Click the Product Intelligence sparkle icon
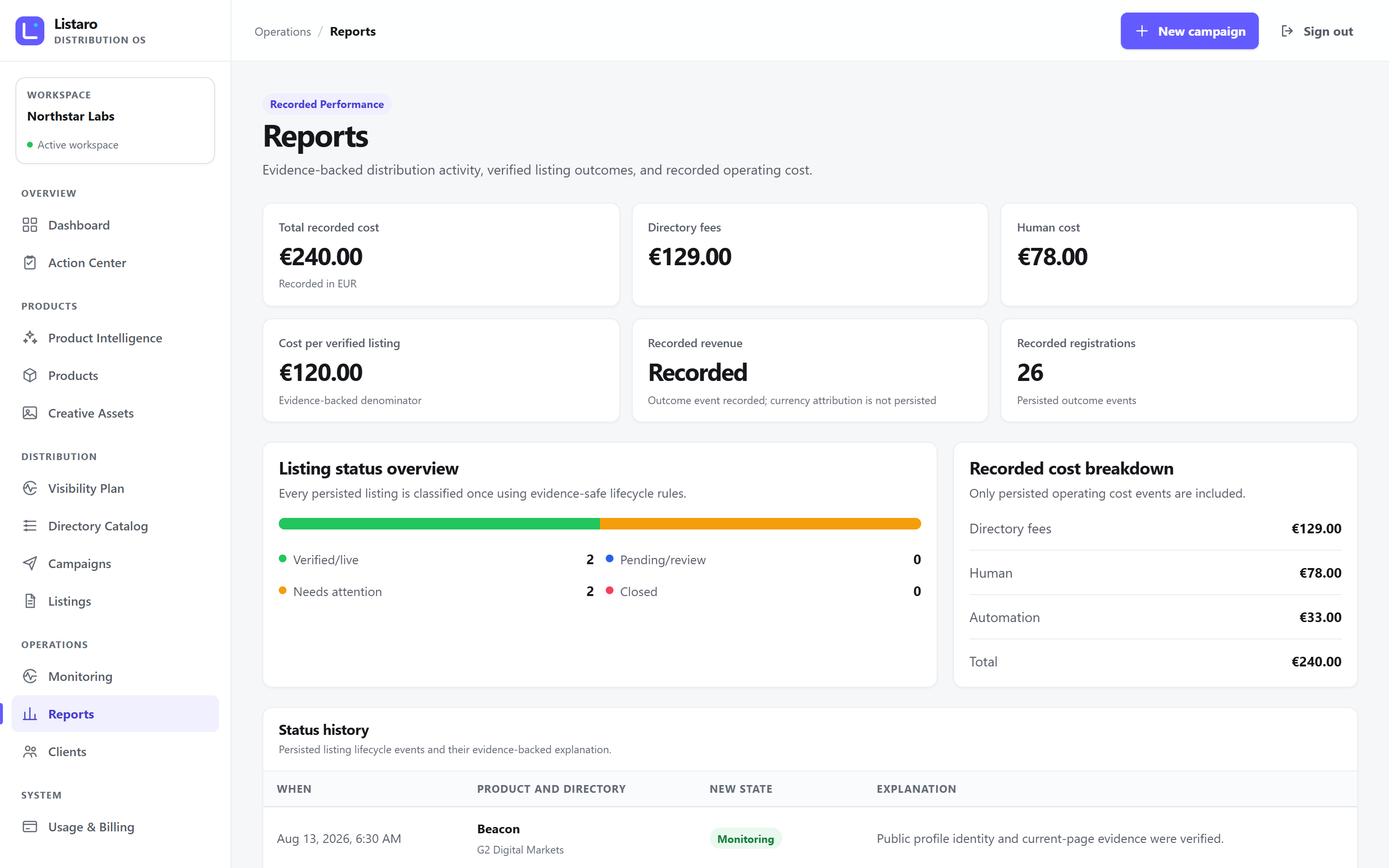 30,338
